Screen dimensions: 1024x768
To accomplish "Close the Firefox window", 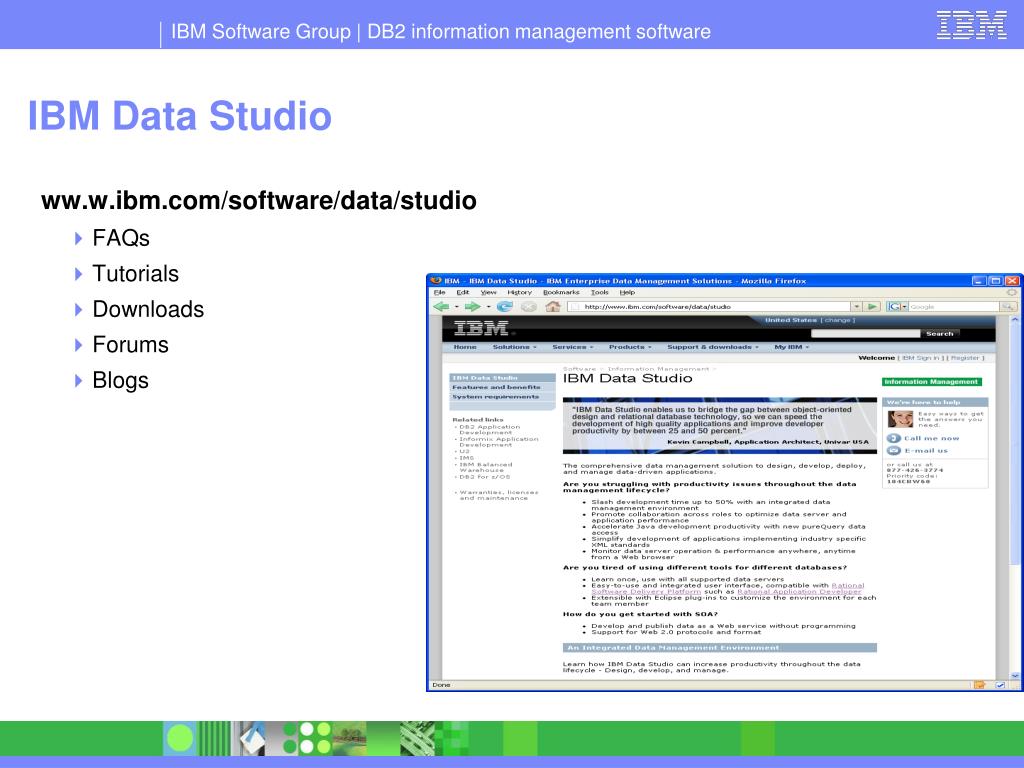I will [x=1012, y=281].
